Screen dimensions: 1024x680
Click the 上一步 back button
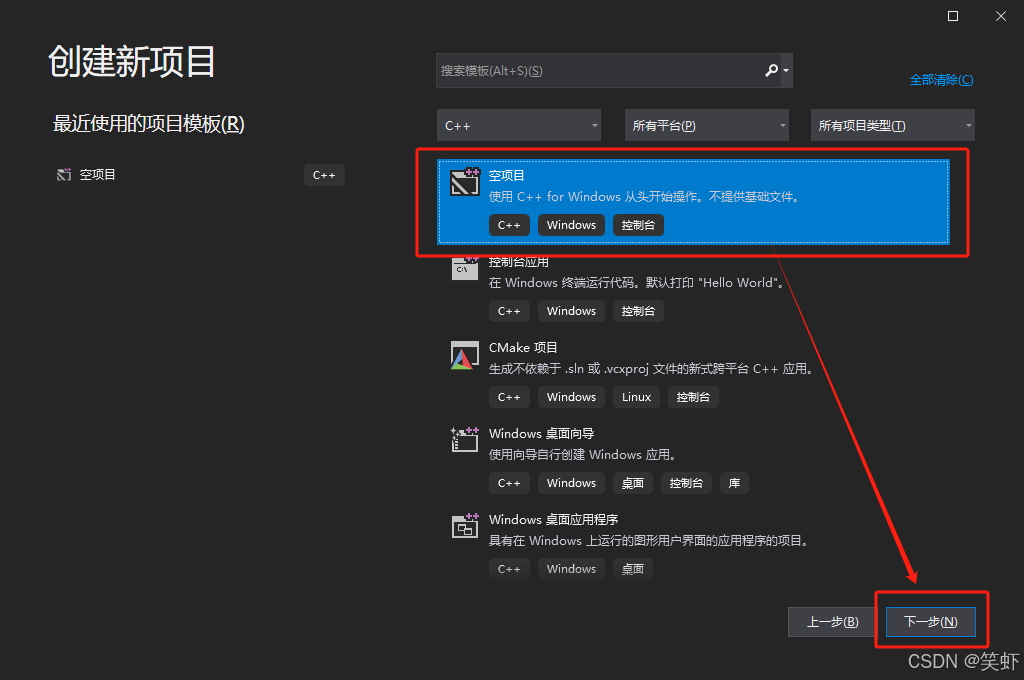833,622
